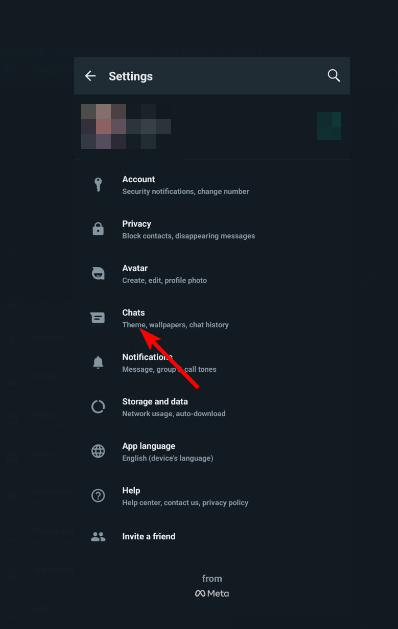398x629 pixels.
Task: Select Storage and data
Action: [x=212, y=407]
